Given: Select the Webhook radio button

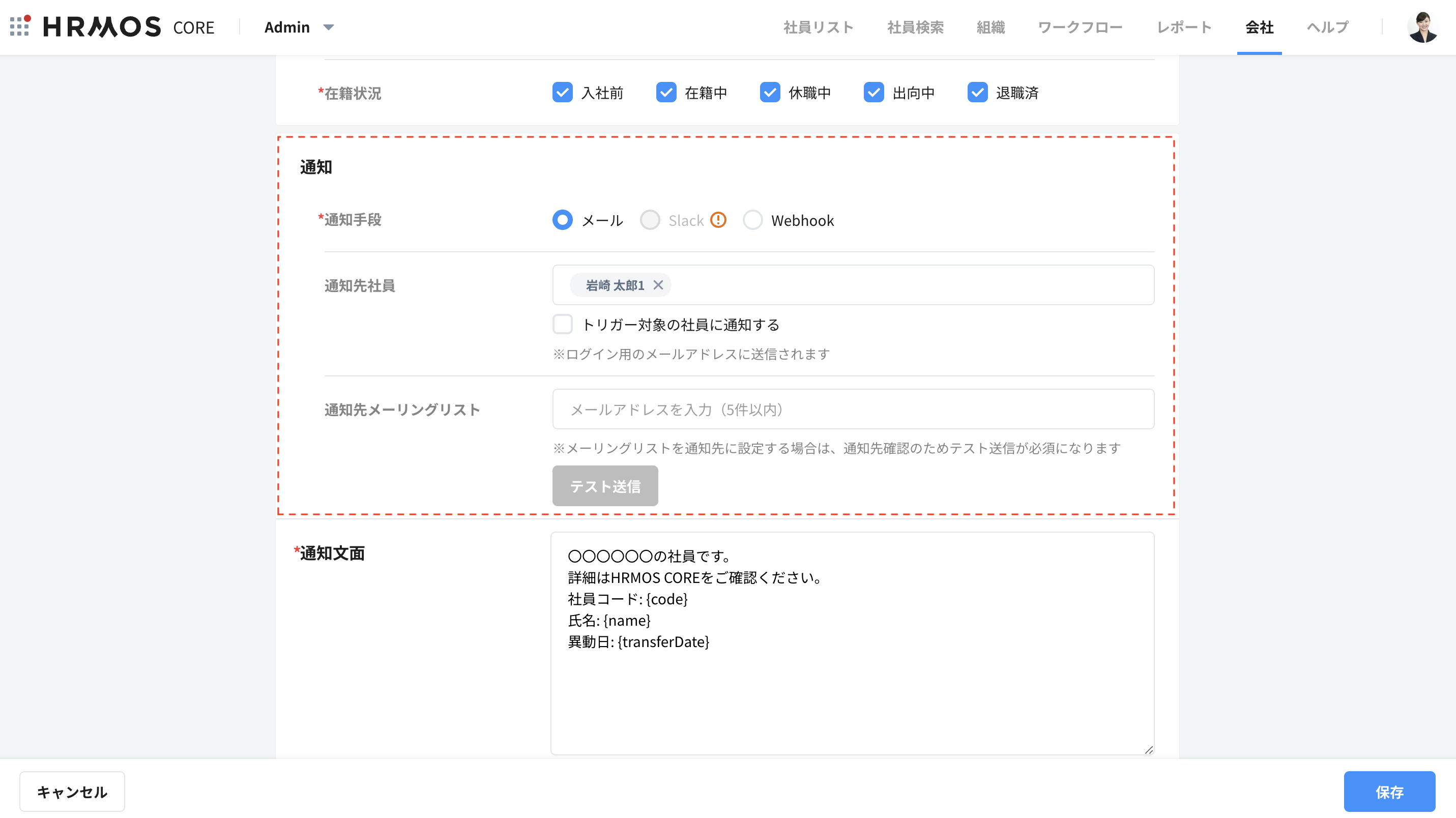Looking at the screenshot, I should click(x=753, y=220).
